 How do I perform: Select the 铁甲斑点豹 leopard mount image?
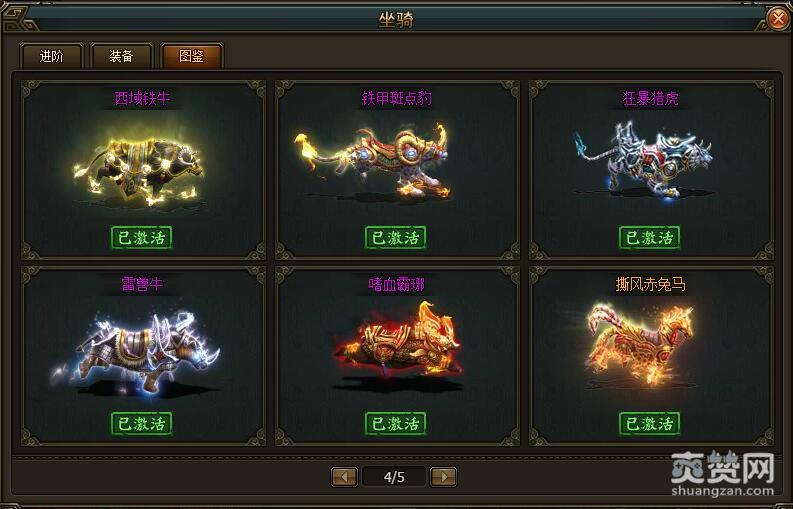[x=373, y=162]
